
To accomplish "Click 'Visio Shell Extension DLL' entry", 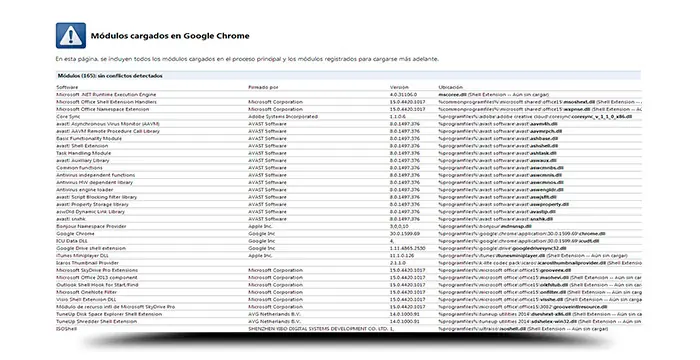I will pos(86,300).
